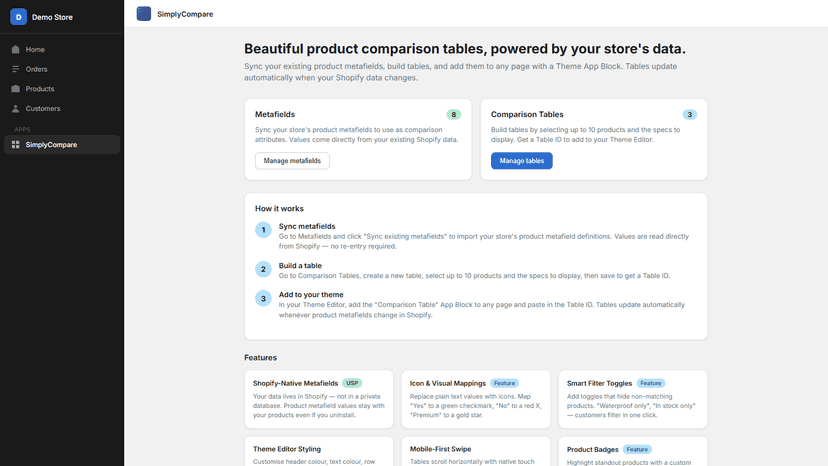Click the USP badge on Shopify-Native Metafields

coord(352,383)
